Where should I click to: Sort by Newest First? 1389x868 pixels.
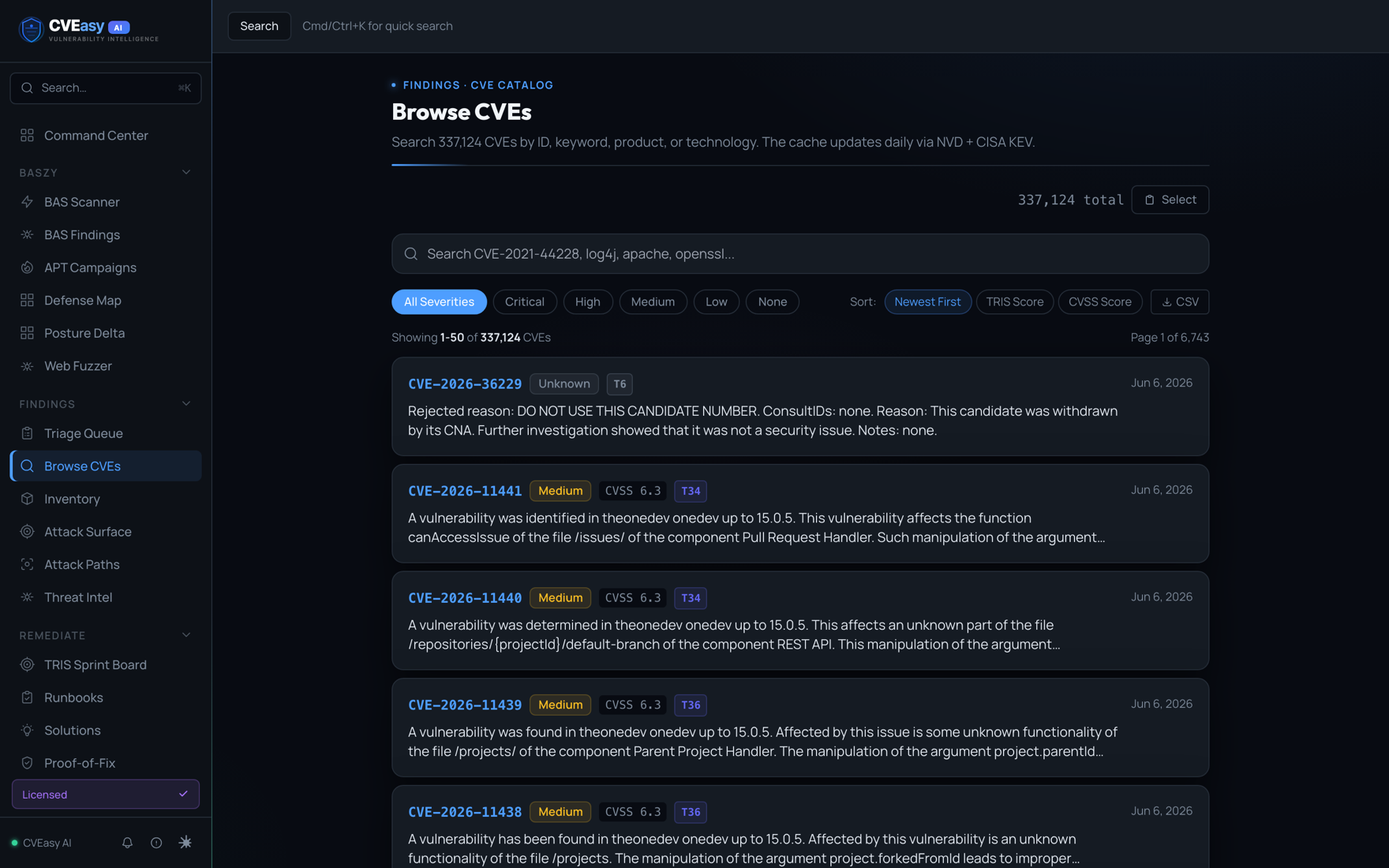point(927,301)
